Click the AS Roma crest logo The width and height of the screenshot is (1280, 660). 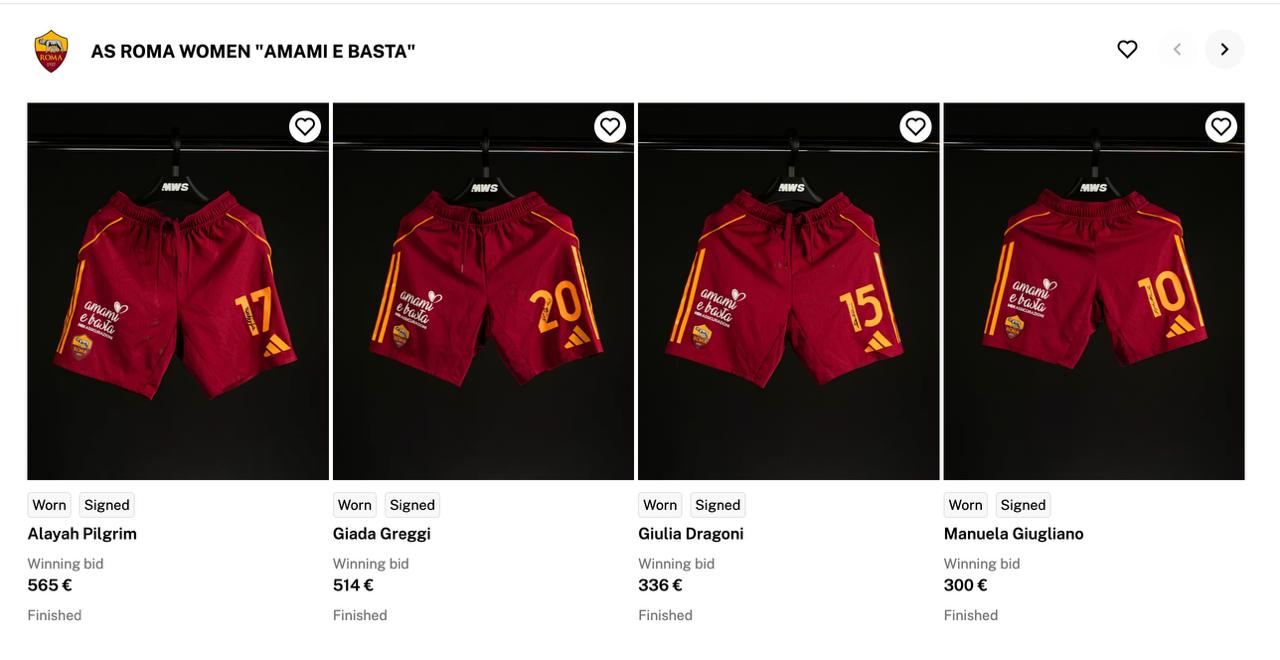point(51,51)
